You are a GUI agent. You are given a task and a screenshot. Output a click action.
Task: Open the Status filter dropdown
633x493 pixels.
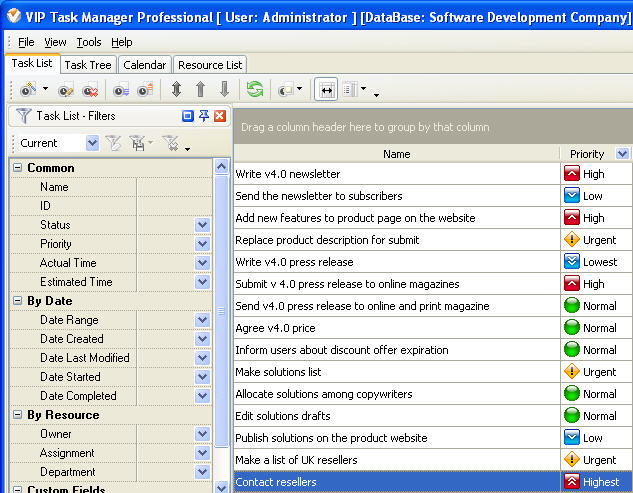tap(202, 225)
